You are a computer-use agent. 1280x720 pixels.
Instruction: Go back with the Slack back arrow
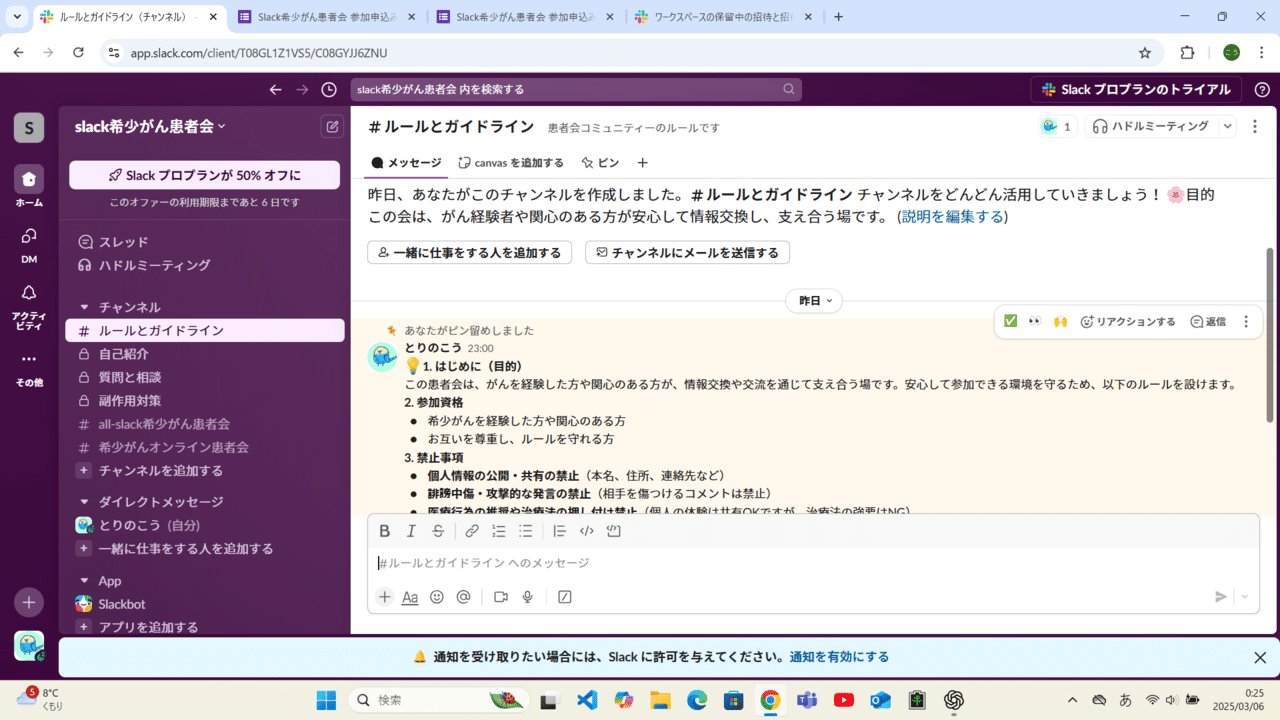click(276, 90)
